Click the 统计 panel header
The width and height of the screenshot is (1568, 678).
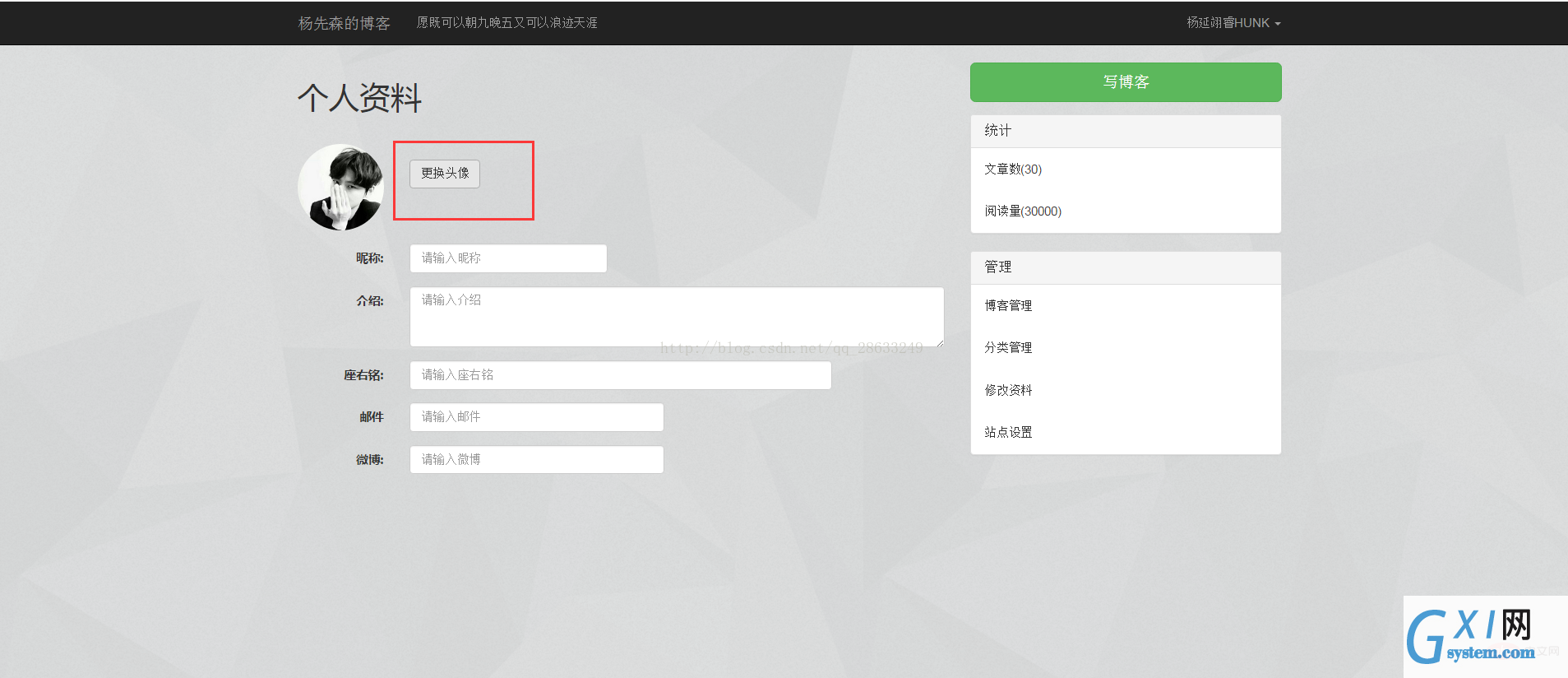(x=1126, y=131)
